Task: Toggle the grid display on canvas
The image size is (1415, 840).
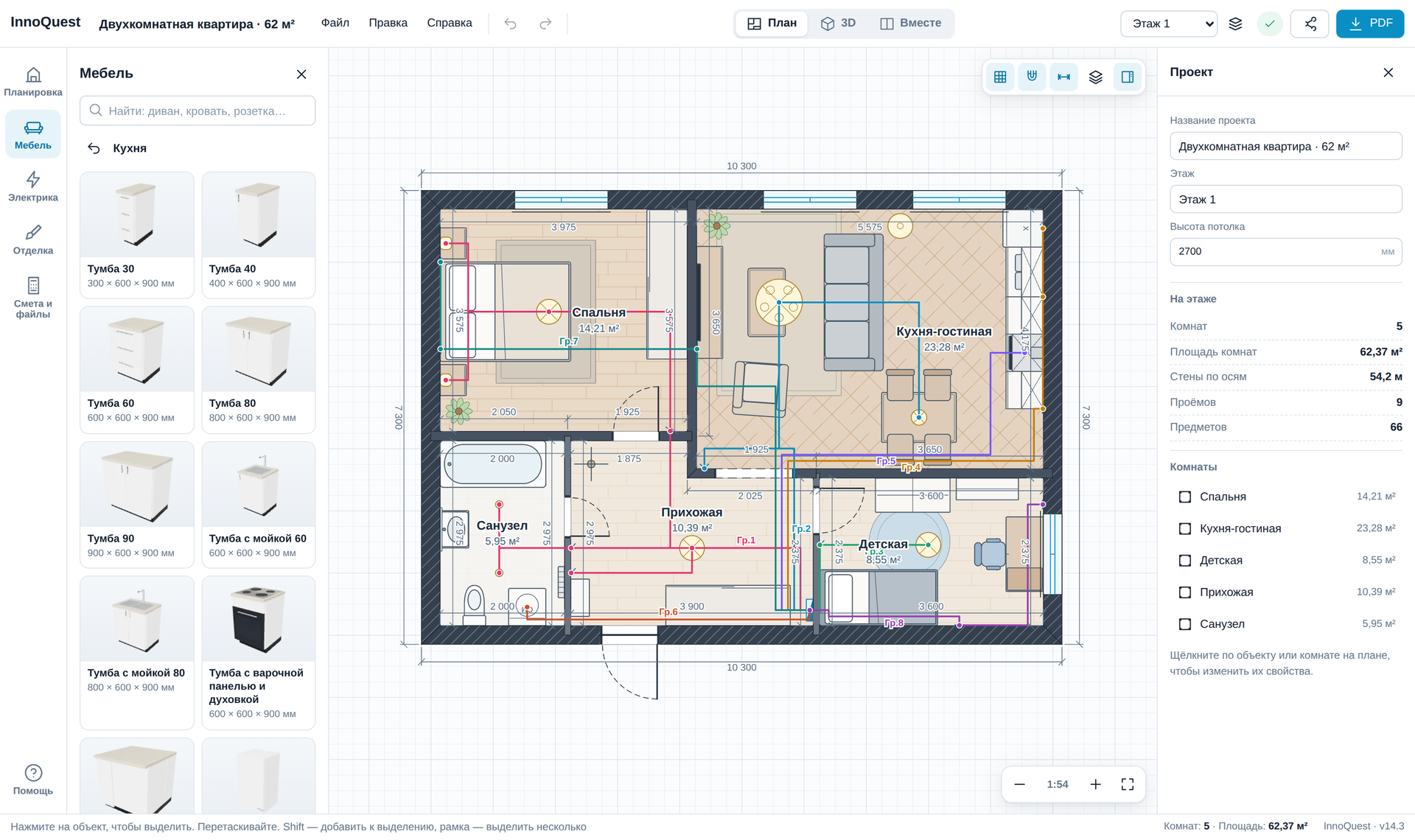Action: point(1000,77)
